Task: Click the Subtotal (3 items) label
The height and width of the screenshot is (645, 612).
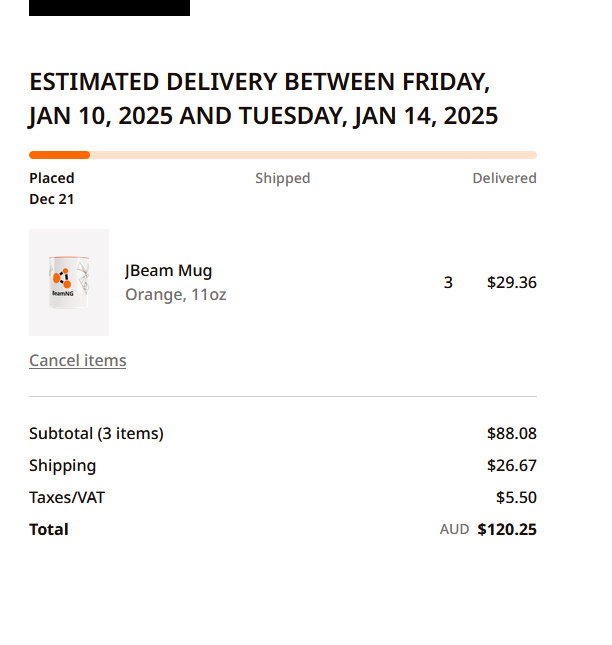Action: pyautogui.click(x=96, y=434)
